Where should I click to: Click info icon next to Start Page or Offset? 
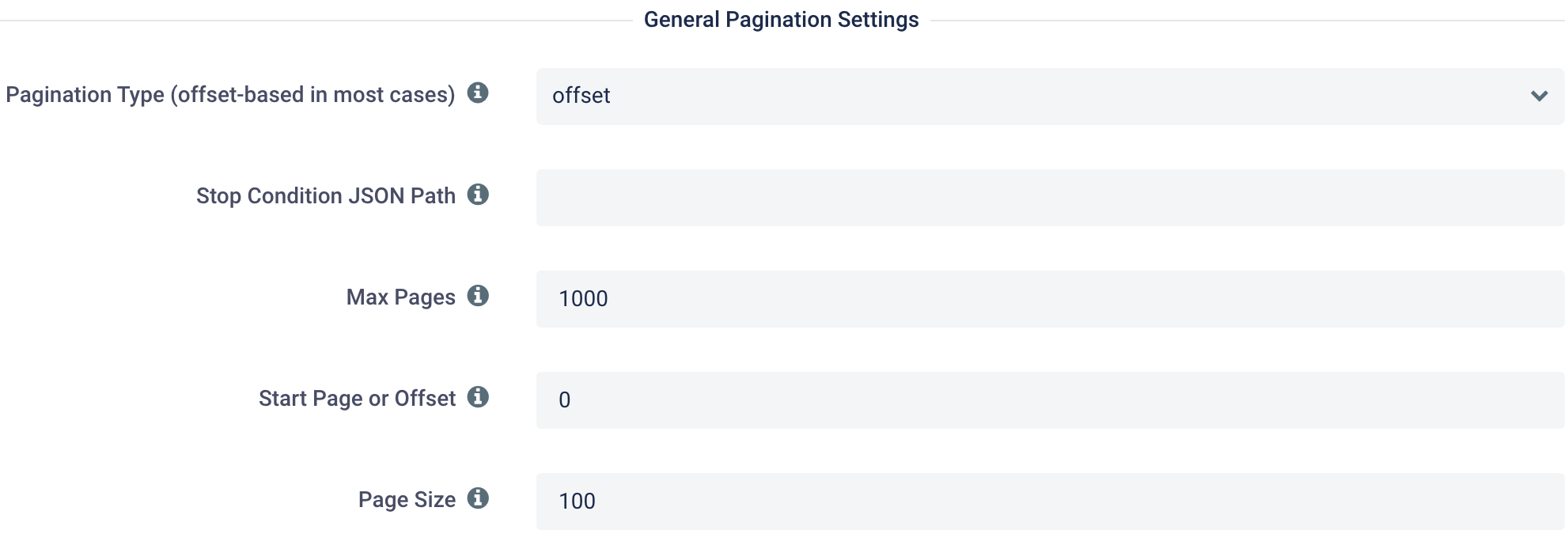478,396
